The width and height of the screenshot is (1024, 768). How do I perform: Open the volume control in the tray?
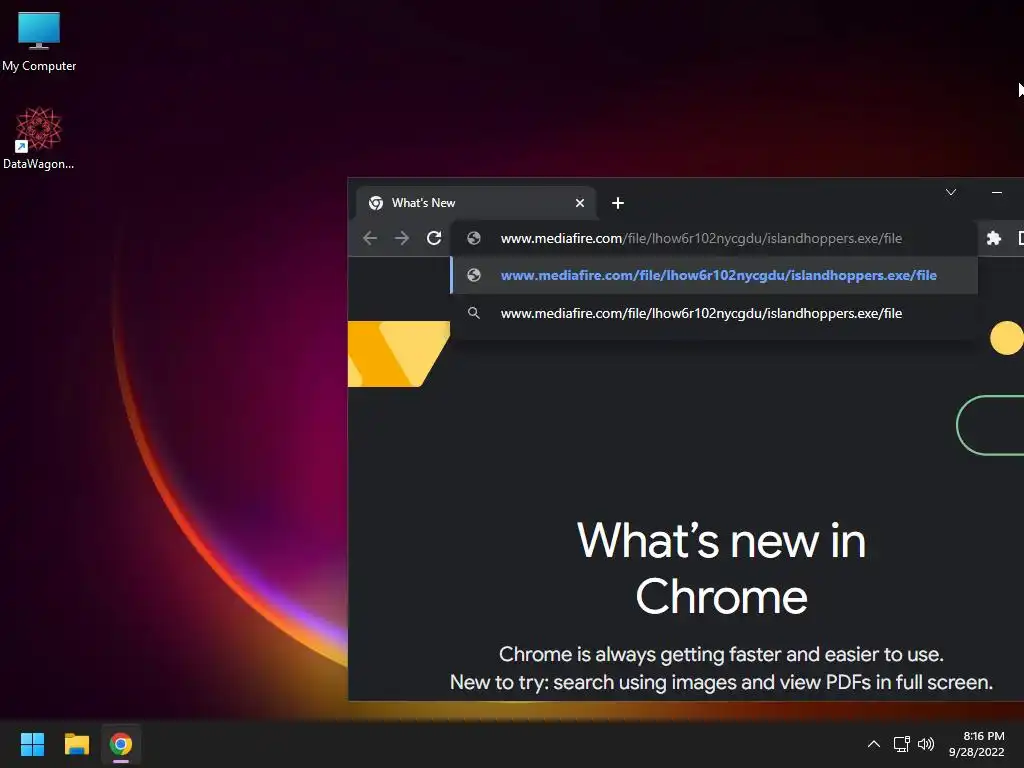(926, 744)
